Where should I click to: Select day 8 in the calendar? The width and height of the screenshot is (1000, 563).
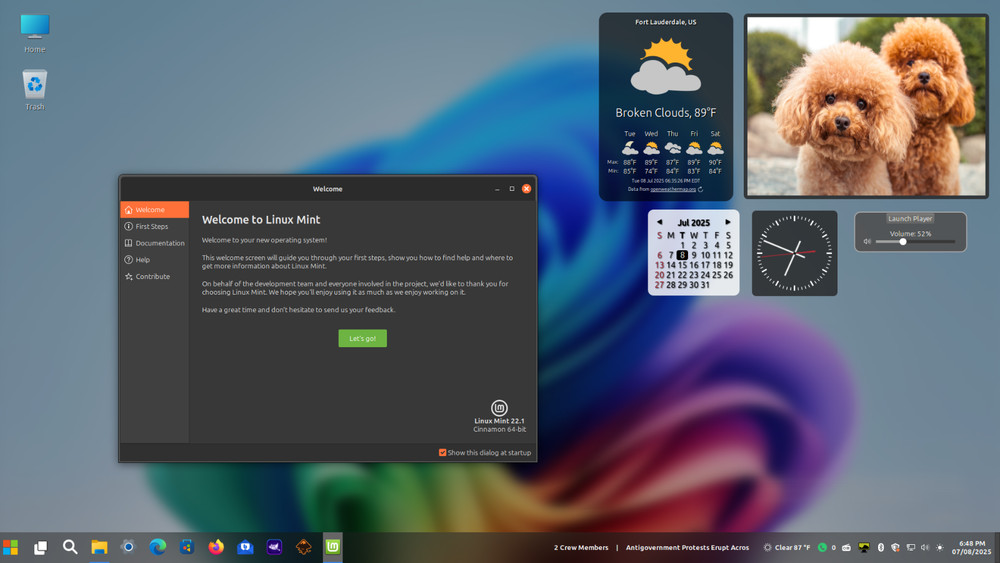682,255
